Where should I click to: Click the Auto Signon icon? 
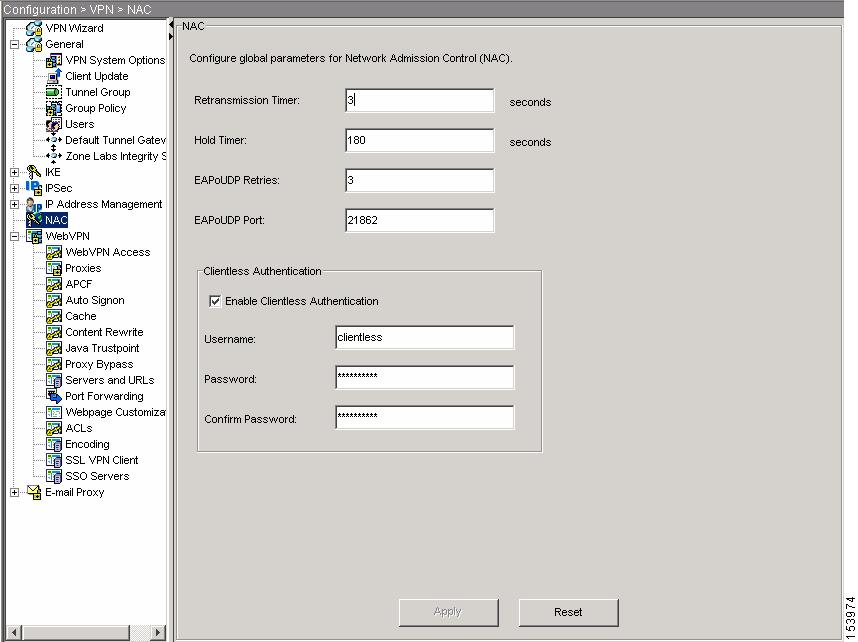tap(54, 300)
